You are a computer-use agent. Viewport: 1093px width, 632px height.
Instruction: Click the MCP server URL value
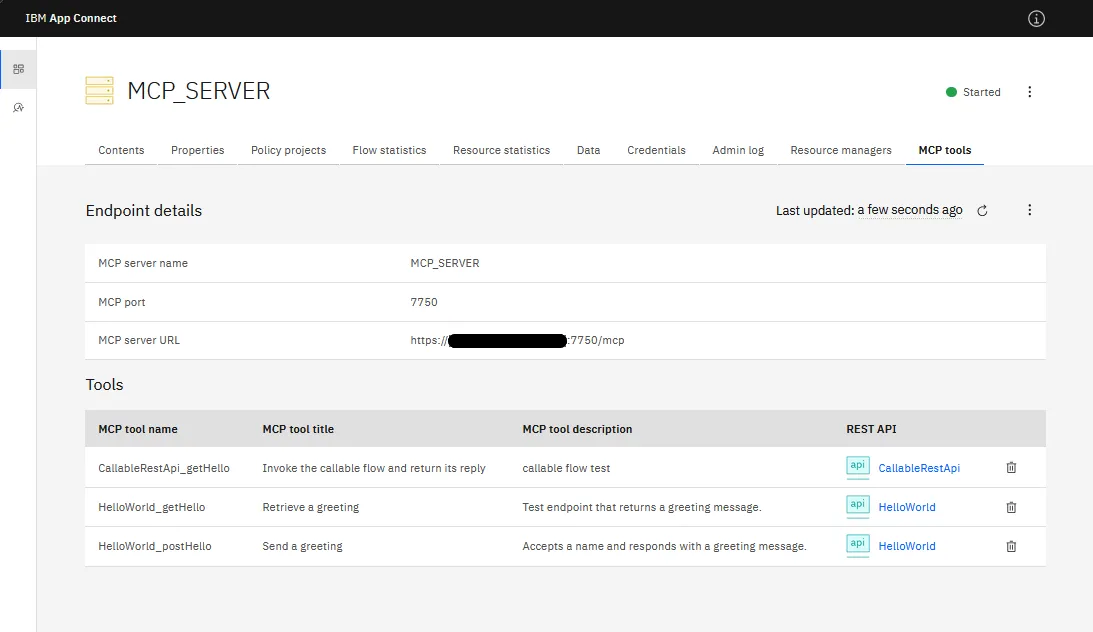517,340
